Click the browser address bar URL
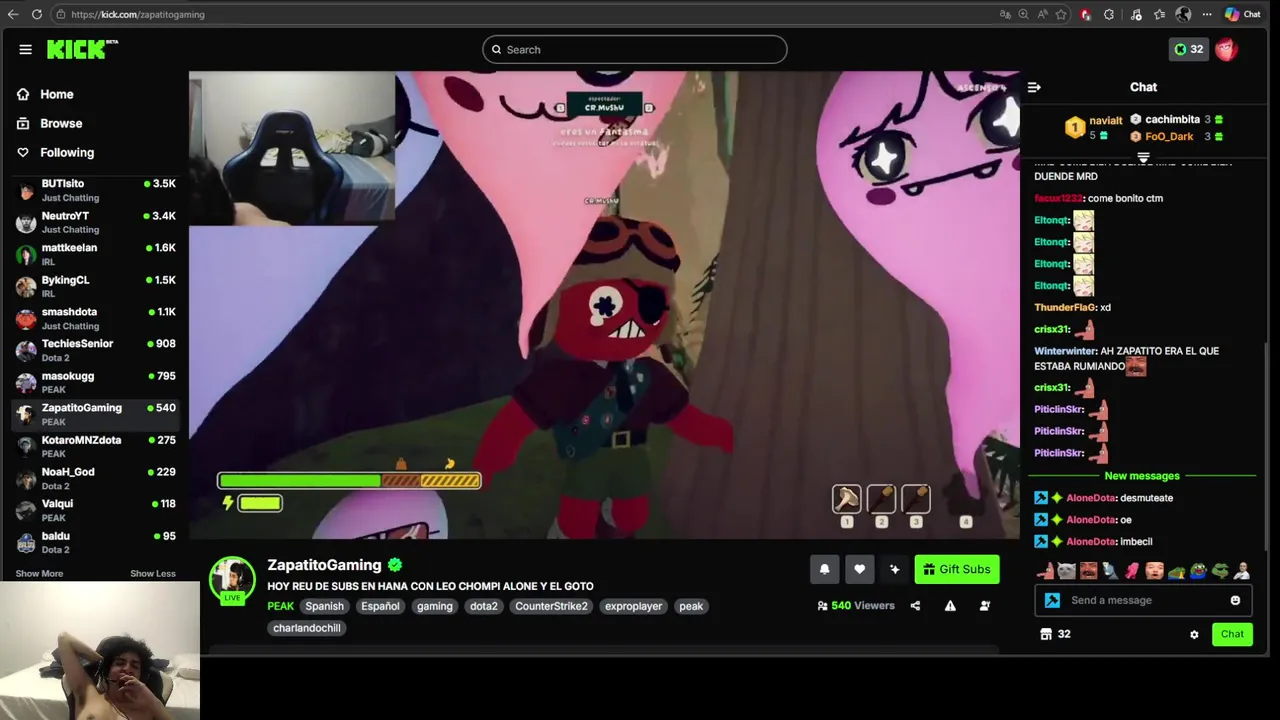The height and width of the screenshot is (720, 1280). 137,14
